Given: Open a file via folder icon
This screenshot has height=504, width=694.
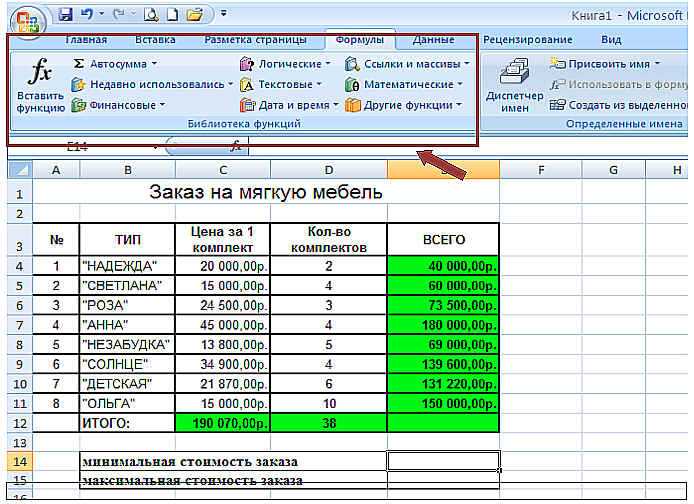Looking at the screenshot, I should tap(194, 15).
